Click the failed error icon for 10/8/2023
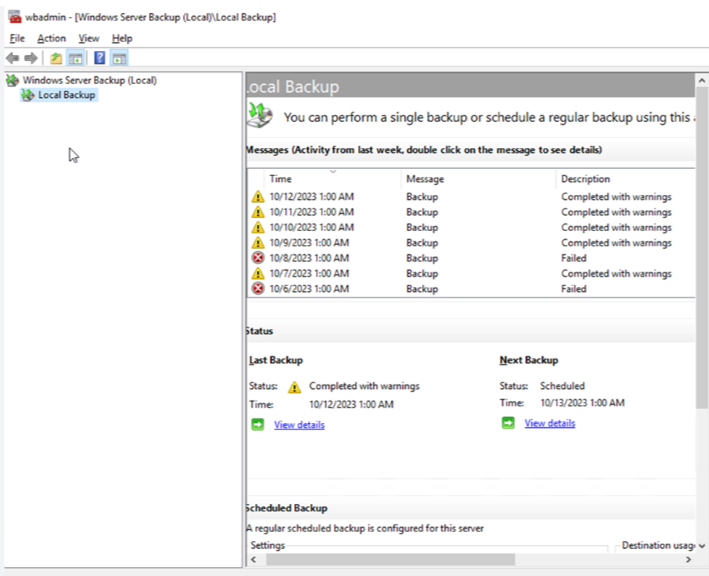Image resolution: width=709 pixels, height=576 pixels. tap(258, 258)
